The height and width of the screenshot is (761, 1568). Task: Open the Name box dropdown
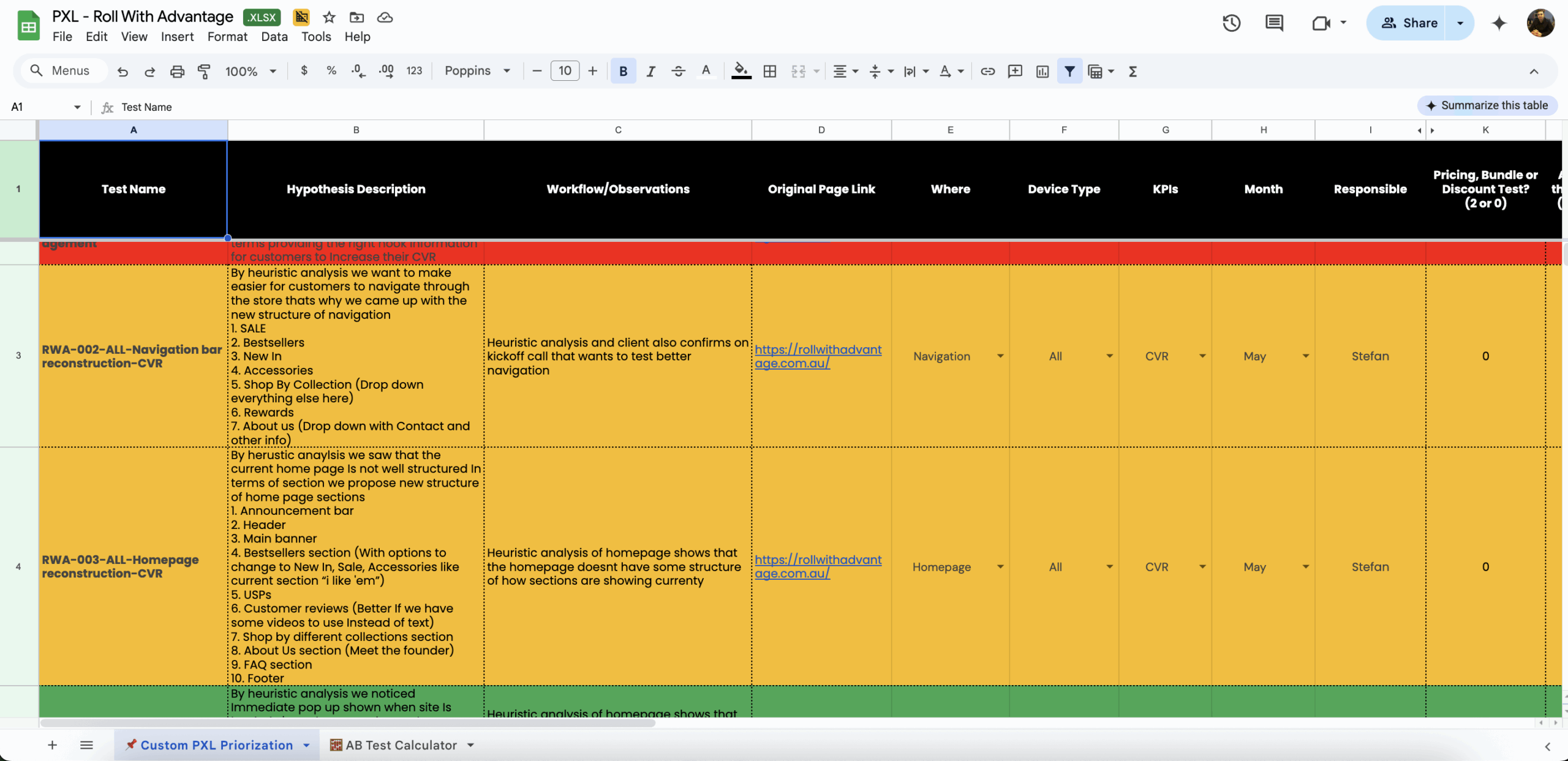click(77, 107)
